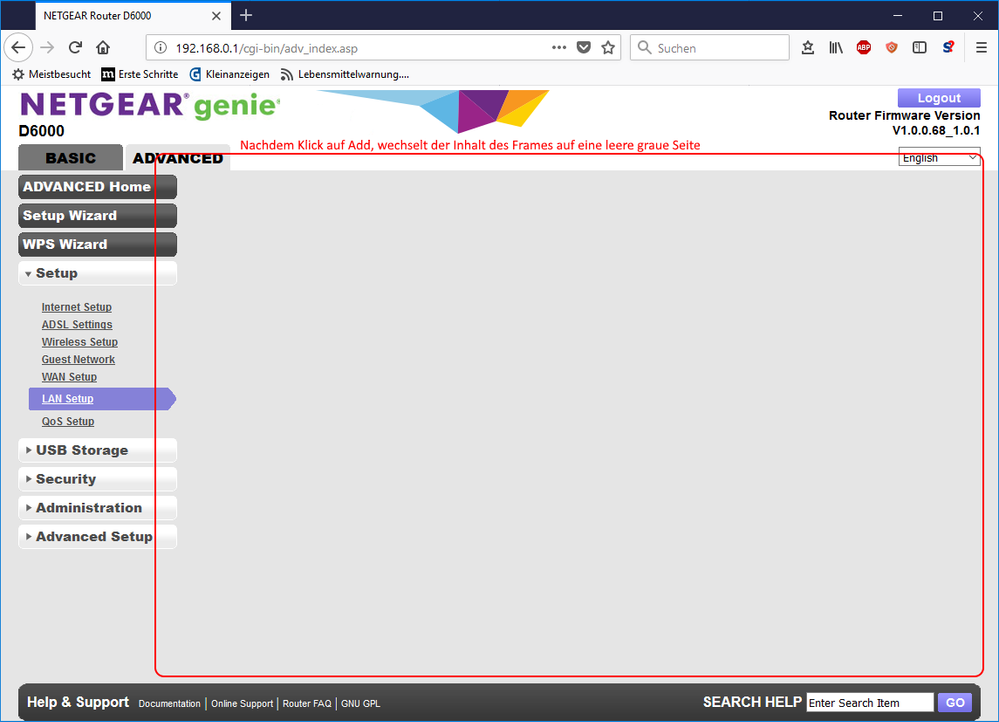Open Internet Setup link
999x722 pixels.
pyautogui.click(x=76, y=307)
